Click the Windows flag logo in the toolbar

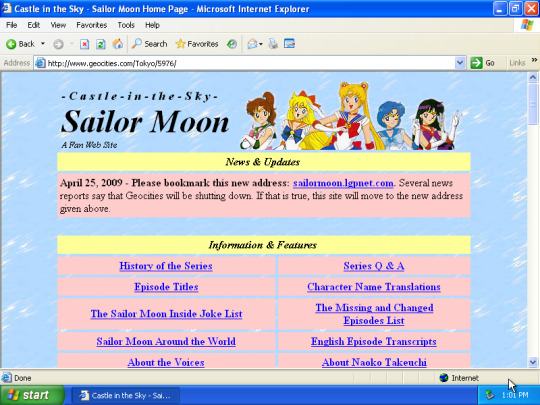pos(527,25)
